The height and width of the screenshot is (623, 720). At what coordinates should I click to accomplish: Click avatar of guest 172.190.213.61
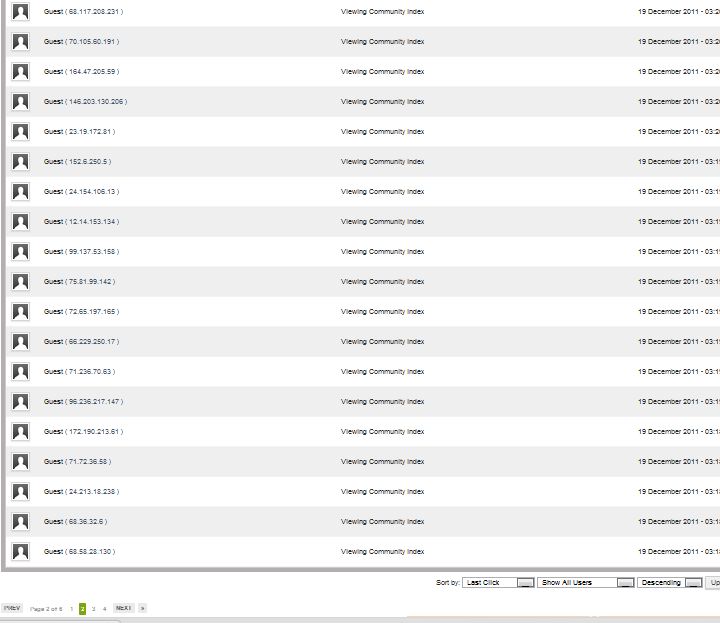coord(20,432)
